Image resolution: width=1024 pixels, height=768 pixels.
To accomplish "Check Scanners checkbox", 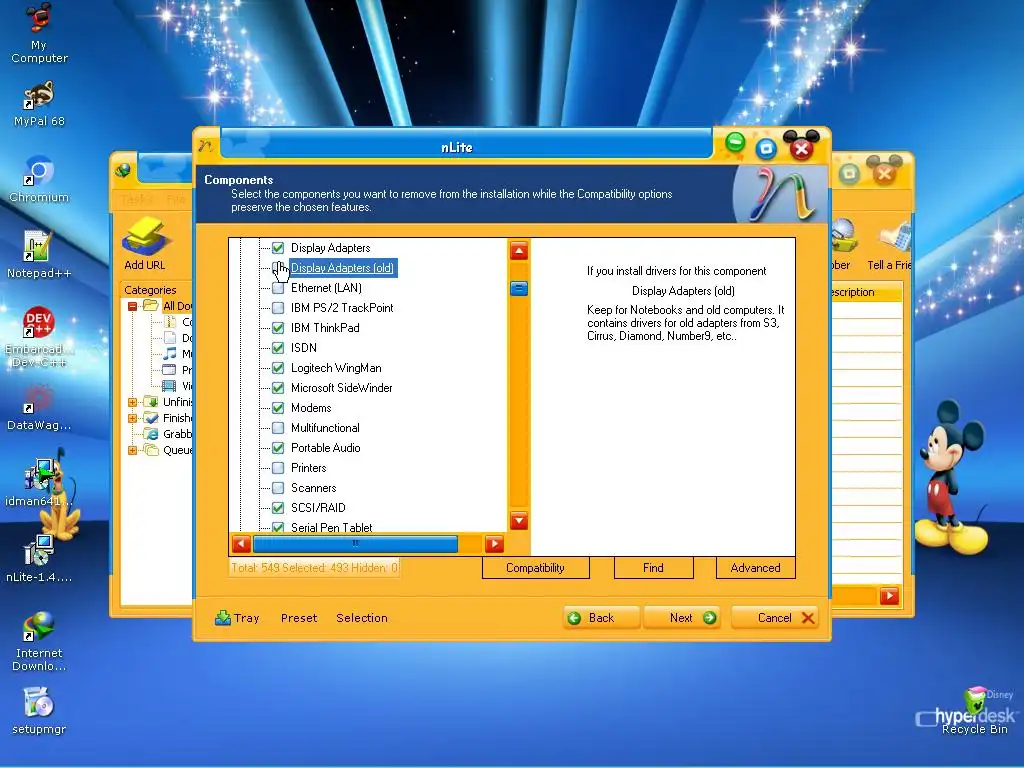I will tap(278, 488).
